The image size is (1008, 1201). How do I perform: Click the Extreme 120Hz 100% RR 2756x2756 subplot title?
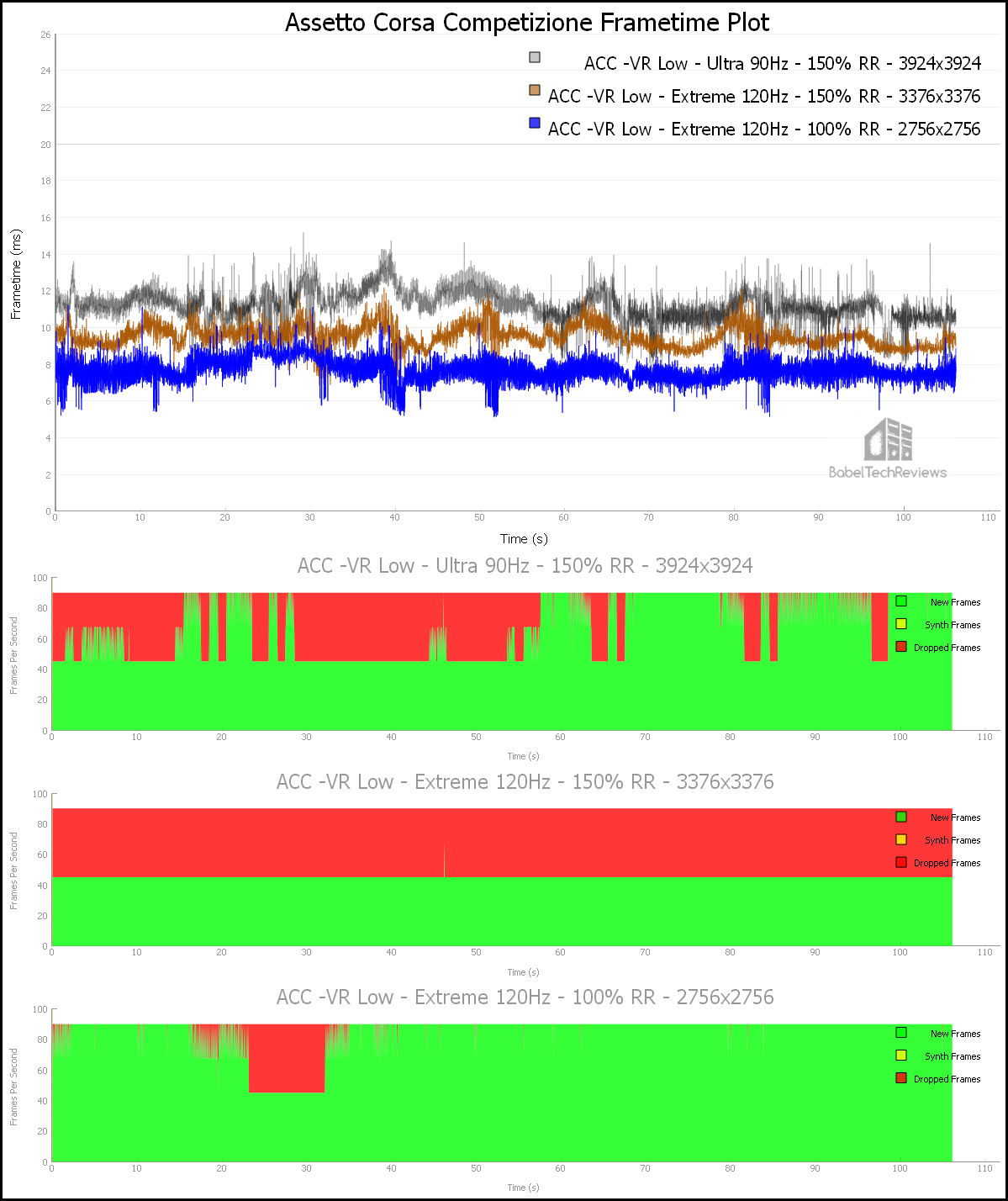(525, 997)
